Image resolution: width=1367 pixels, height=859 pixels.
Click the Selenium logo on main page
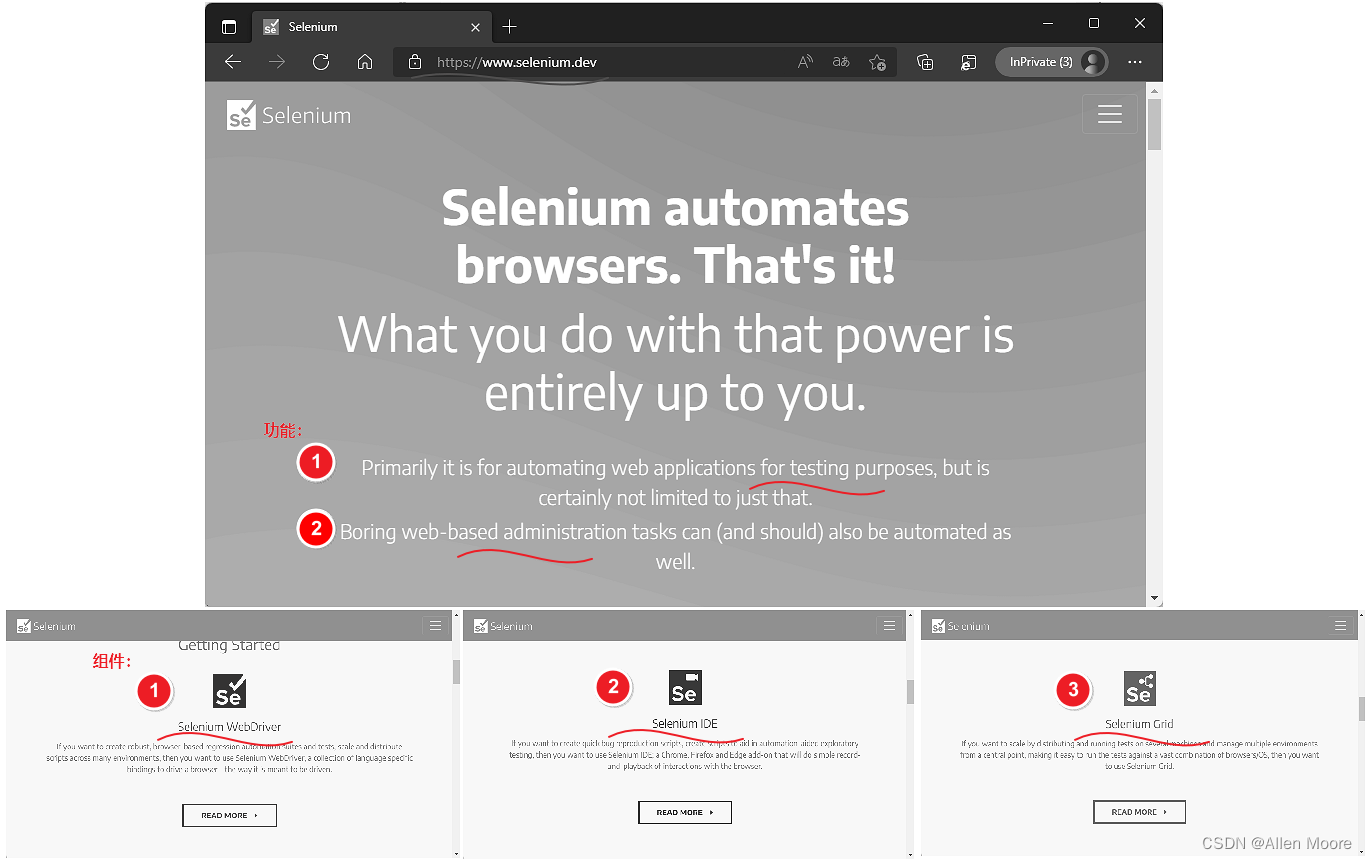tap(289, 115)
